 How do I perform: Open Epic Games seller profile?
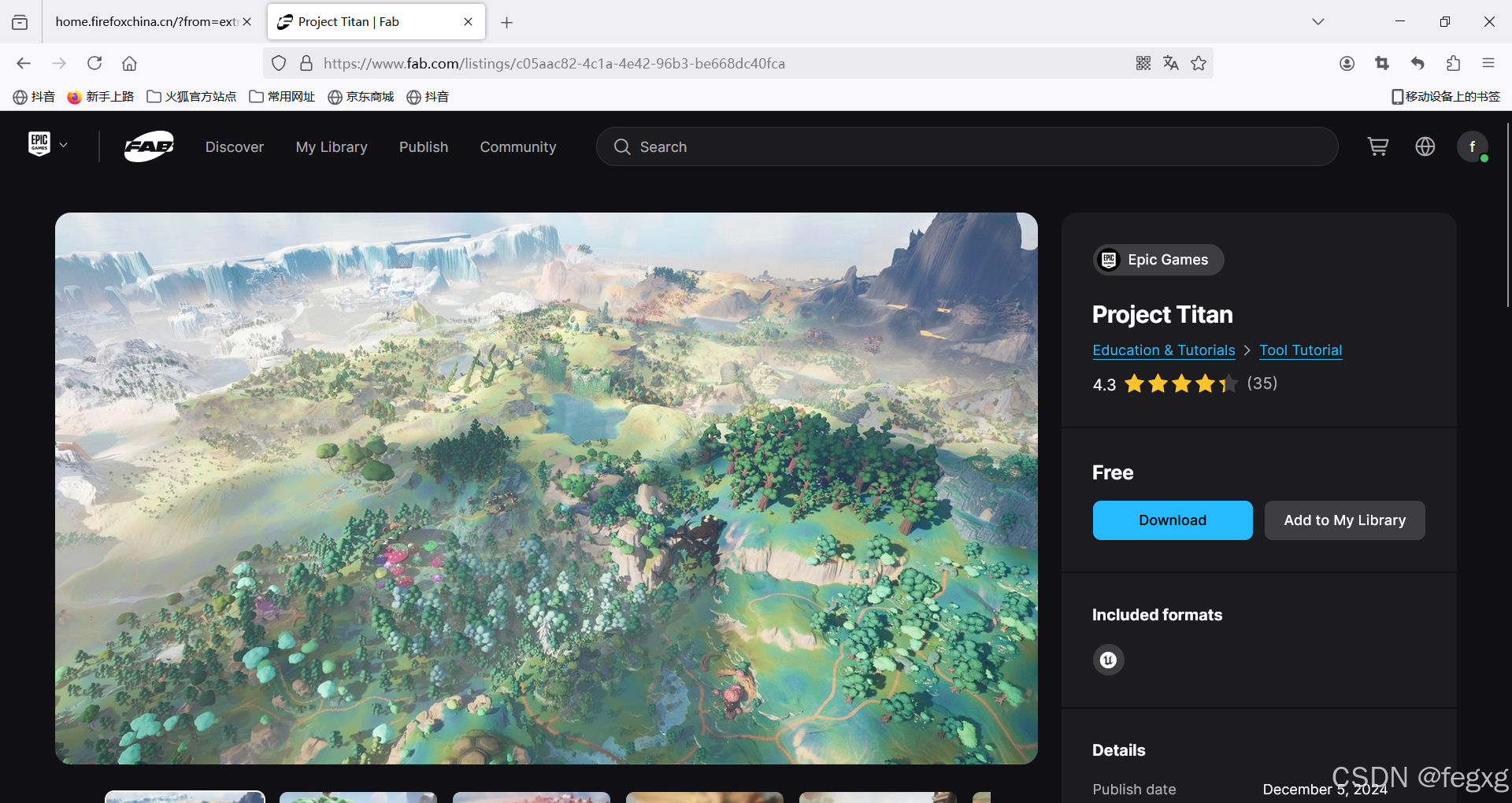pos(1158,260)
